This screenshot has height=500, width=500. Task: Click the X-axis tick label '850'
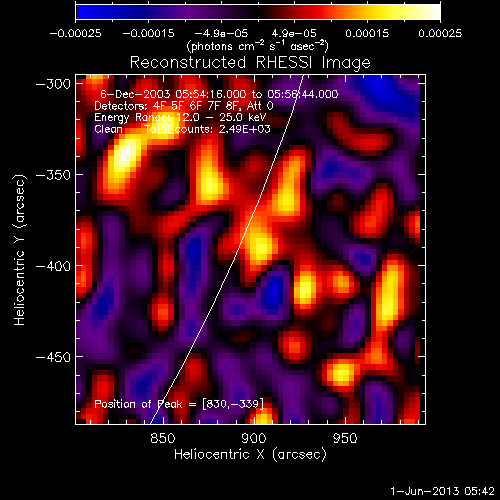(x=163, y=438)
